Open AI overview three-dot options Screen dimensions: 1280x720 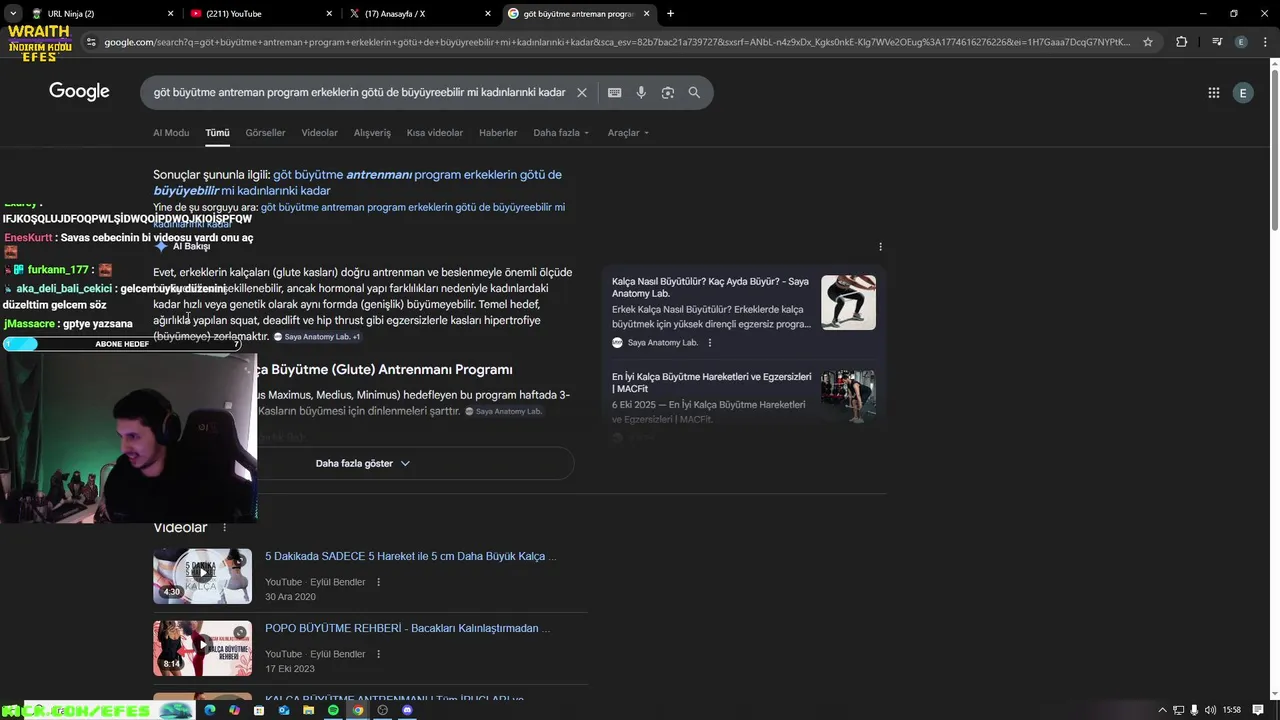pyautogui.click(x=880, y=247)
